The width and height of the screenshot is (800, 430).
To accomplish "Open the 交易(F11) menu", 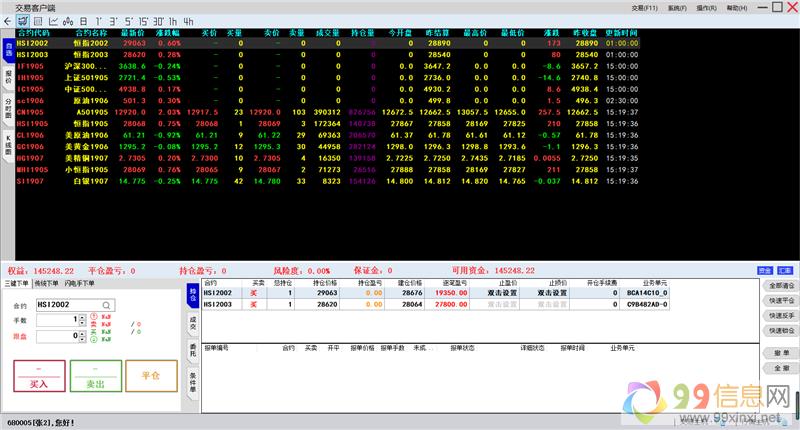I will (645, 7).
